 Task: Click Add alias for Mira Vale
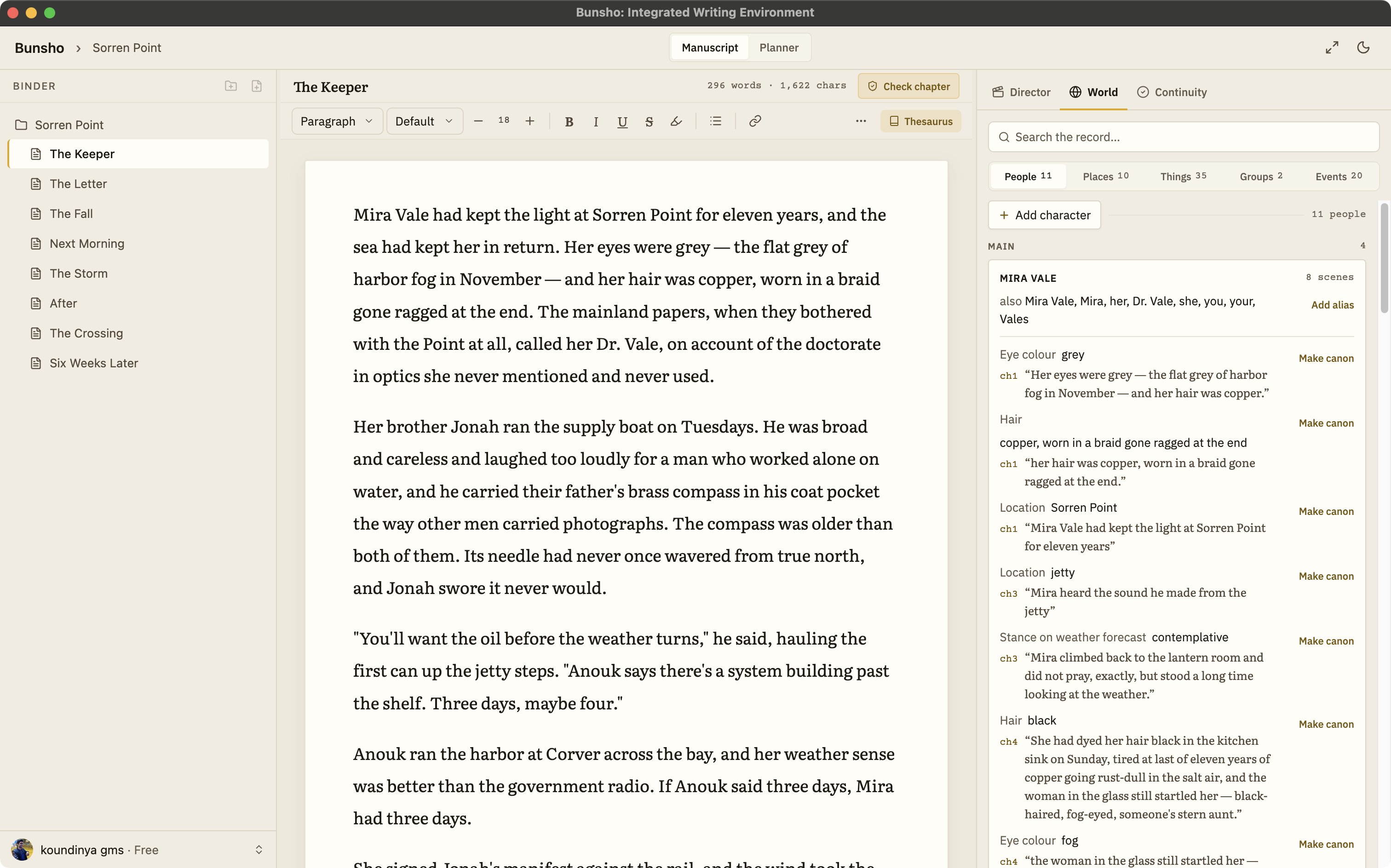(x=1333, y=305)
